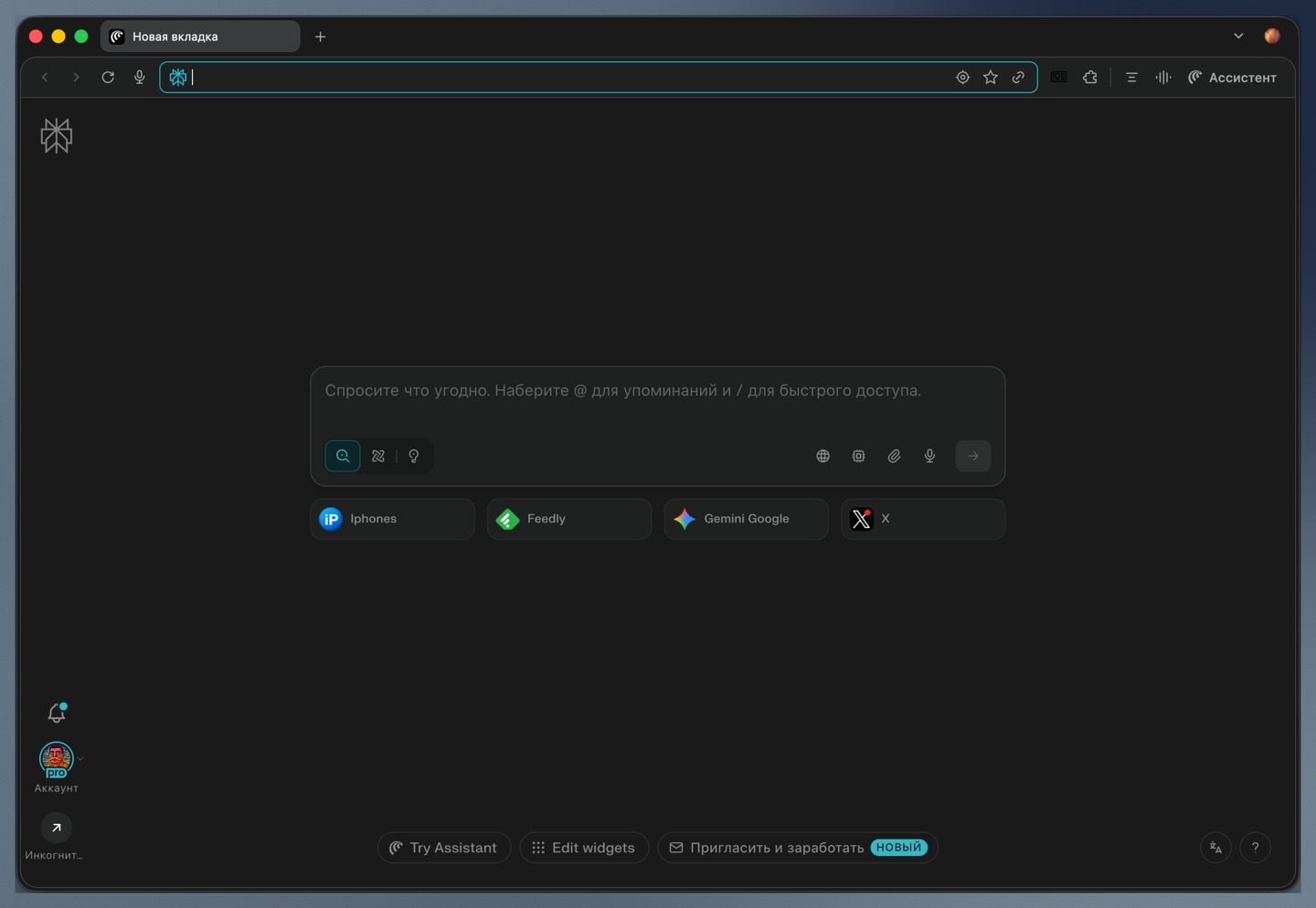Start dictation with the search box microphone

(930, 456)
